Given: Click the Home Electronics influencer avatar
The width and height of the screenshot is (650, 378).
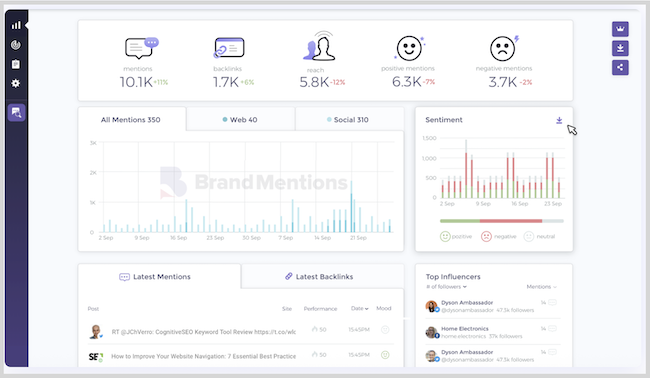Looking at the screenshot, I should click(432, 332).
